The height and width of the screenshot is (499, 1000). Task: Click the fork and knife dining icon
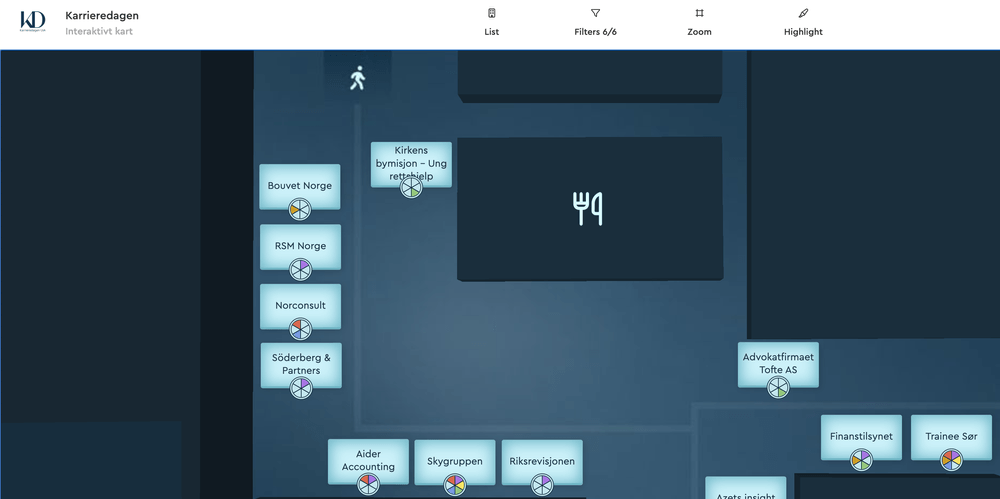[x=587, y=209]
